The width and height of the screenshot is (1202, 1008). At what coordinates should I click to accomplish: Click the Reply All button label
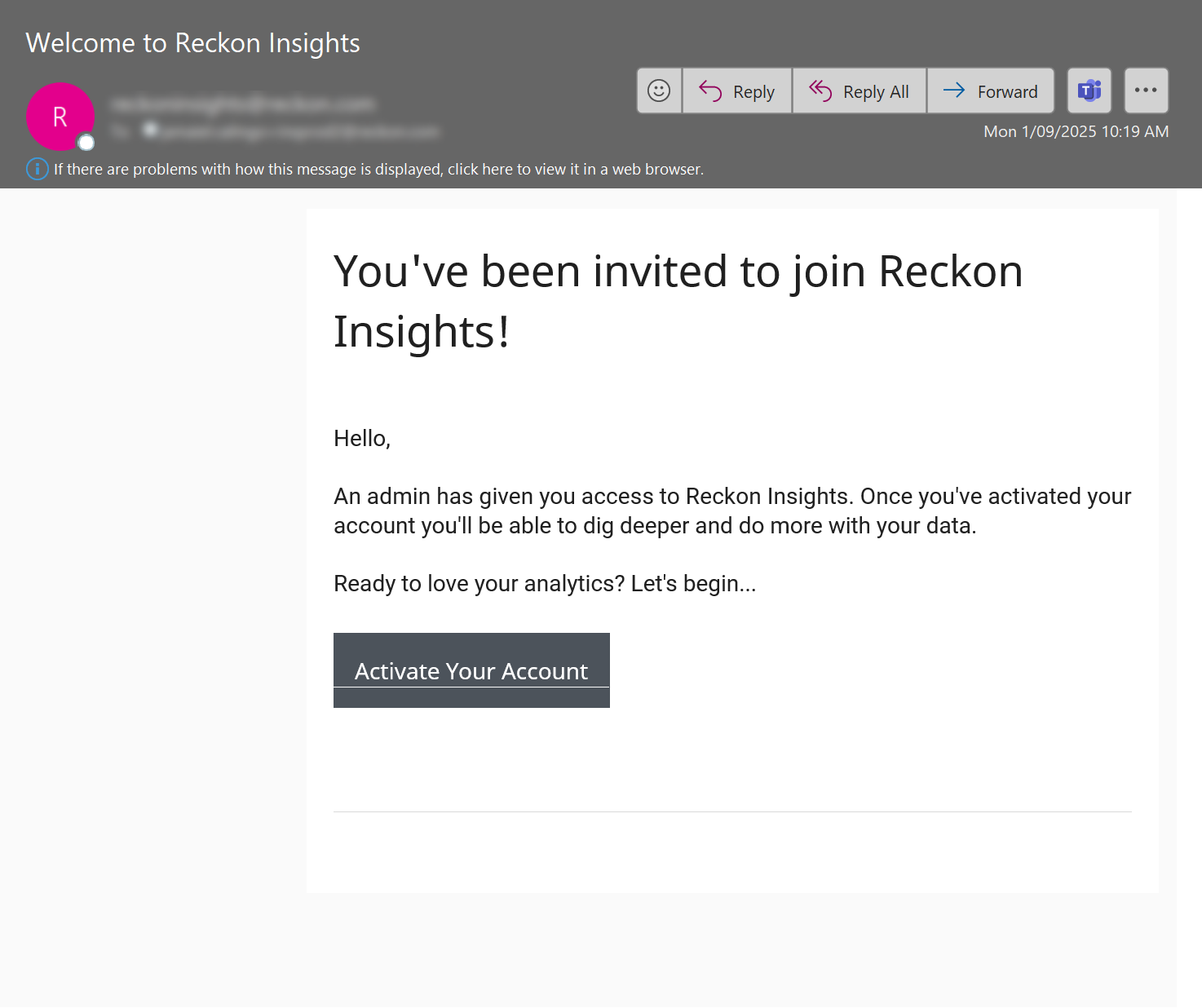pyautogui.click(x=876, y=92)
